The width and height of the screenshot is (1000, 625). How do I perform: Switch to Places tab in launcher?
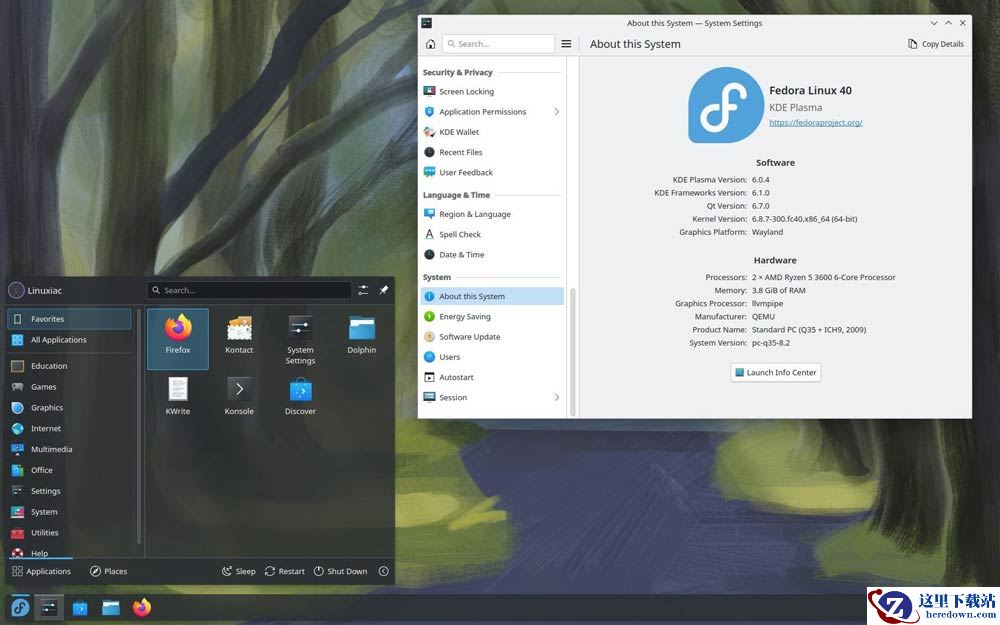[108, 571]
